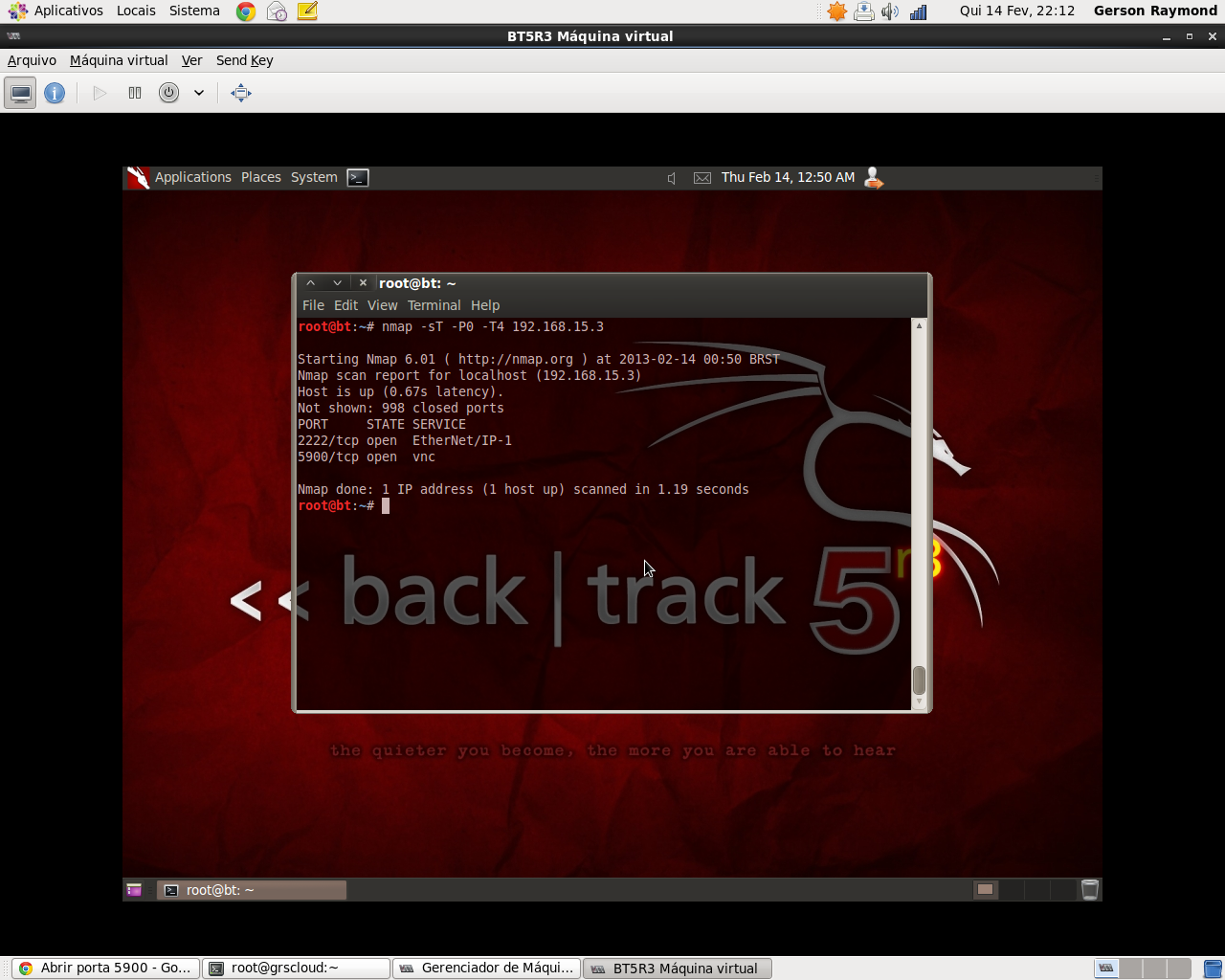The width and height of the screenshot is (1225, 980).
Task: Switch to root@grscloud terminal window
Action: click(297, 969)
